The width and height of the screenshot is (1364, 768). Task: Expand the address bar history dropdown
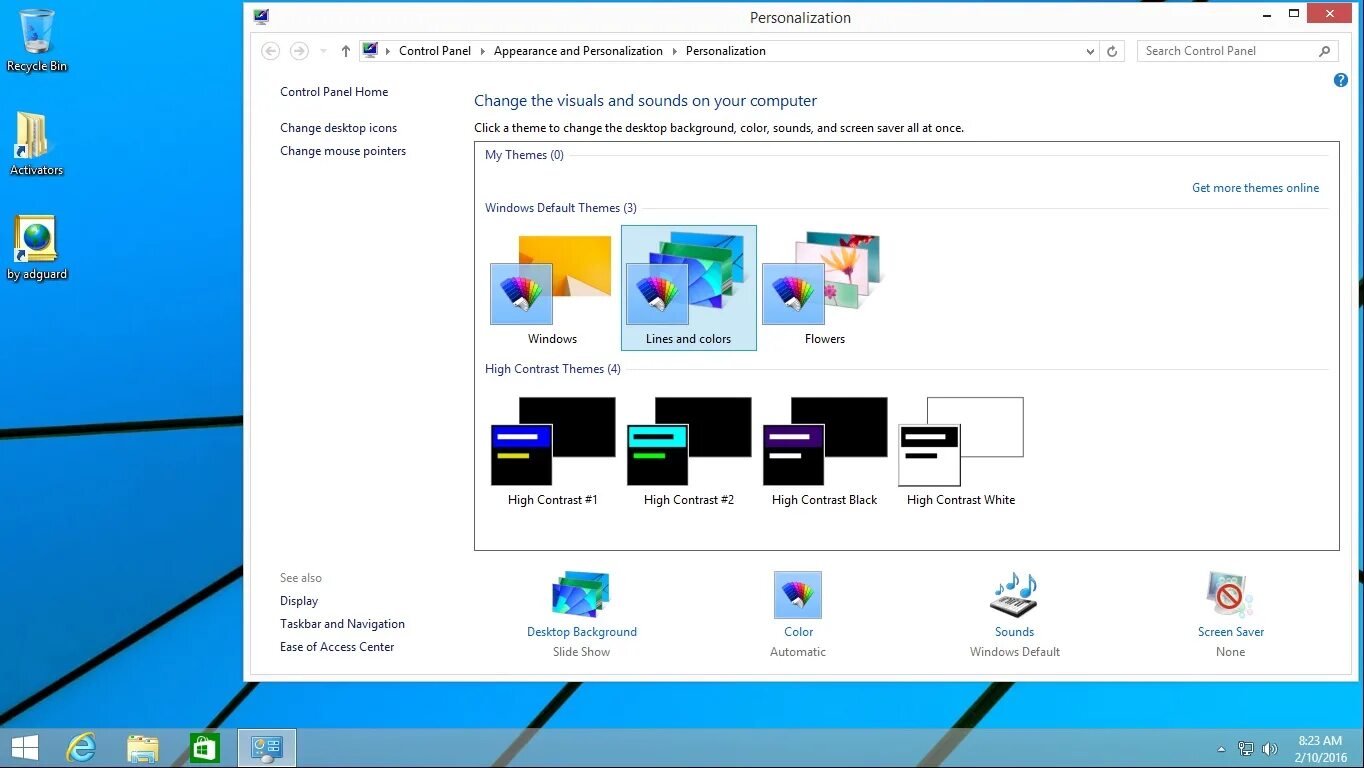click(1090, 51)
